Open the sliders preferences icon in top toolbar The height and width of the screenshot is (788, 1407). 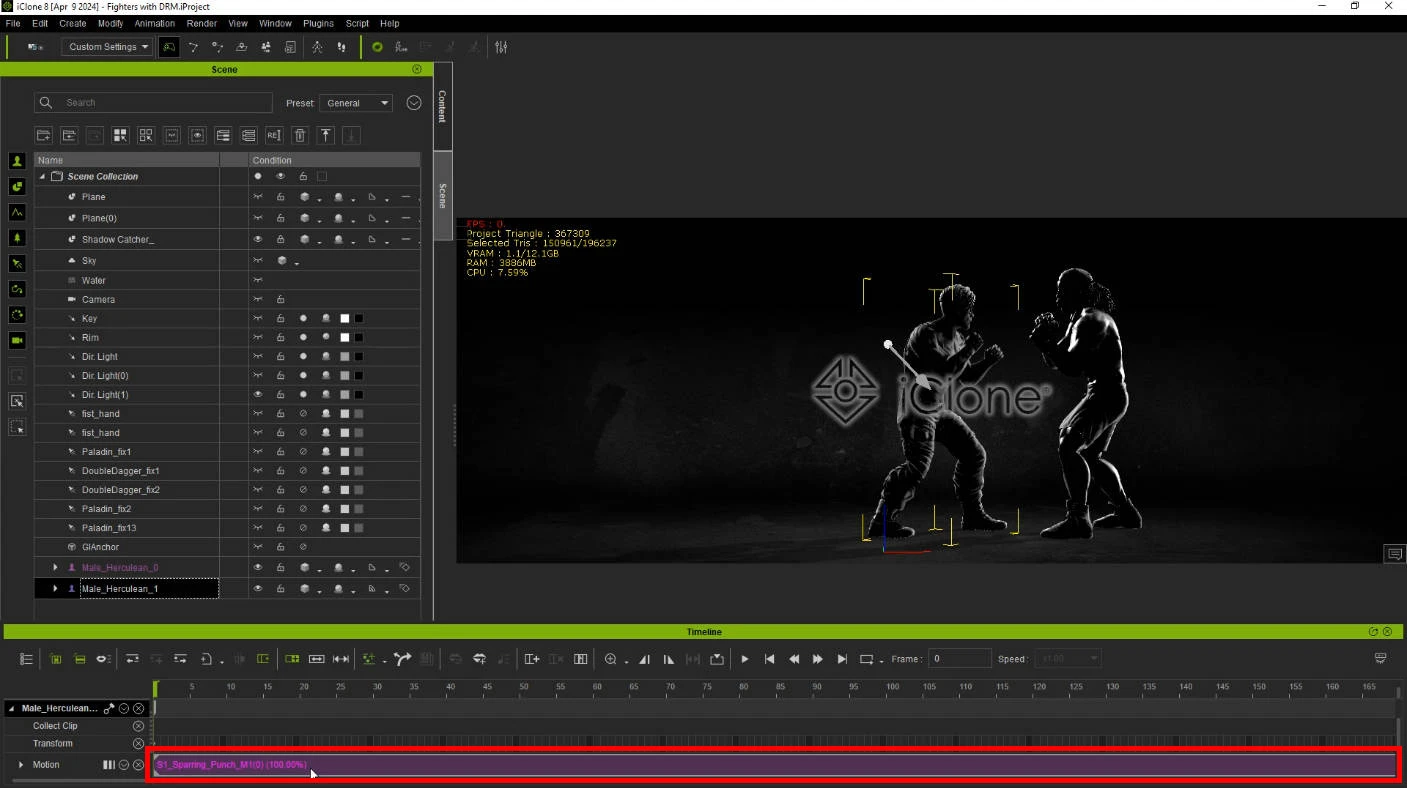coord(501,47)
